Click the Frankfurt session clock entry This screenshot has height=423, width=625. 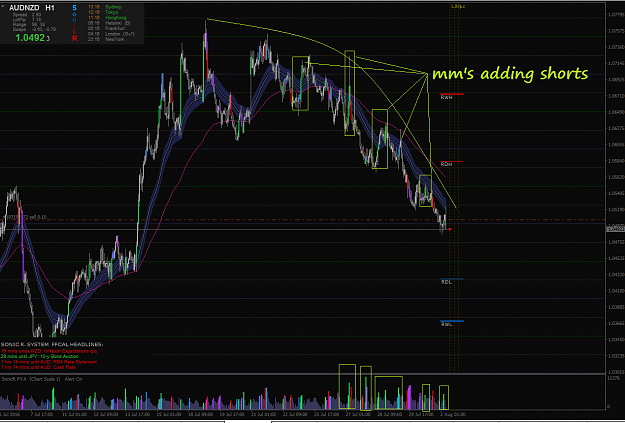coord(106,28)
